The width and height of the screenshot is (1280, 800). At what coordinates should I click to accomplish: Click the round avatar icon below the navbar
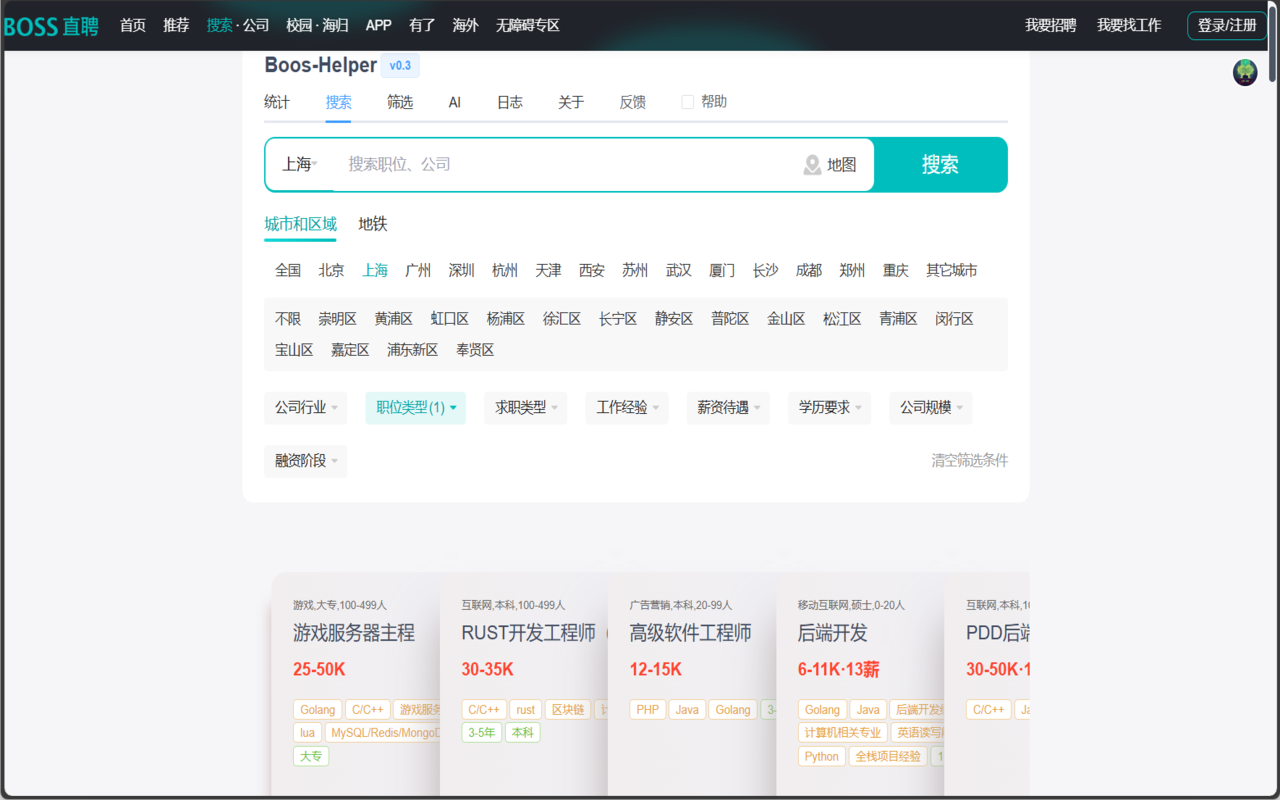tap(1243, 73)
